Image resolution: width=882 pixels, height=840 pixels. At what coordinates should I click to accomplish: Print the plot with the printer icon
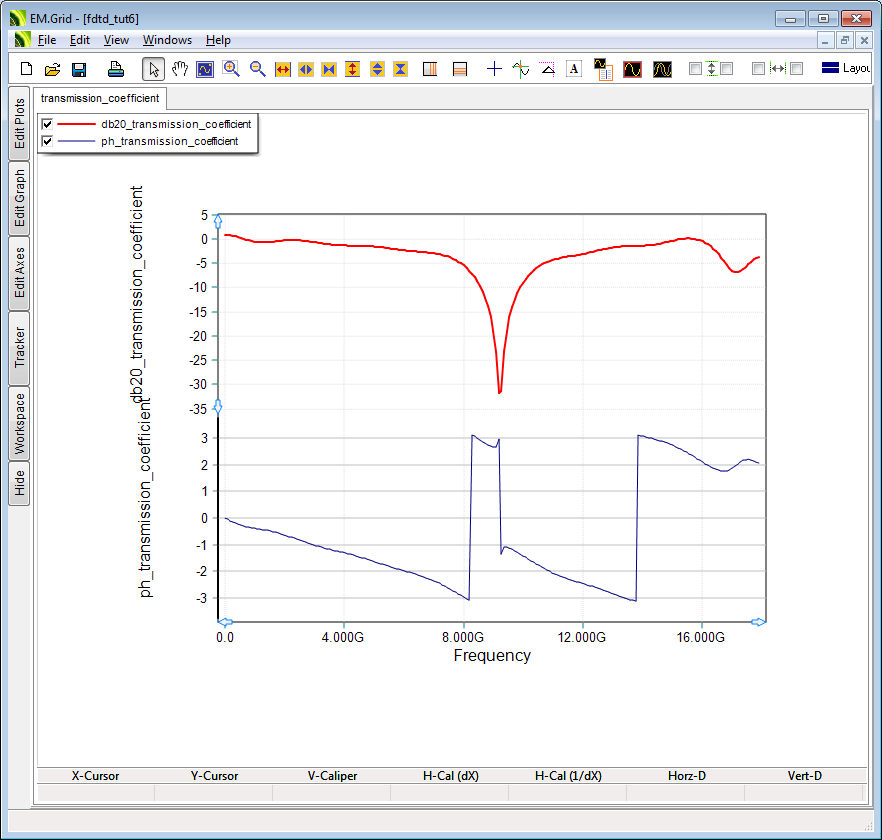pos(116,69)
